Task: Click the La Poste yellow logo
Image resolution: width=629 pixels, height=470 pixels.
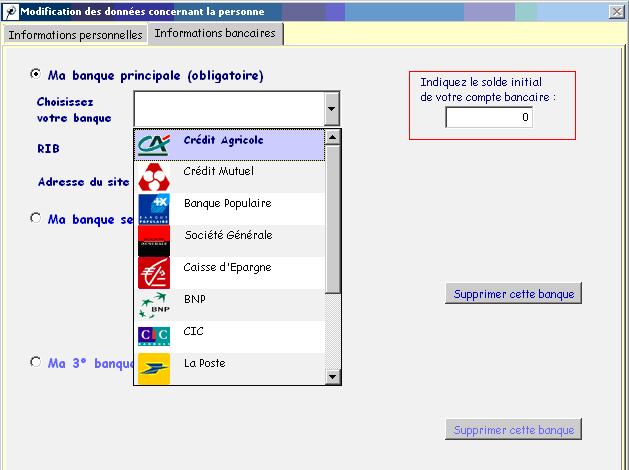Action: [x=154, y=369]
